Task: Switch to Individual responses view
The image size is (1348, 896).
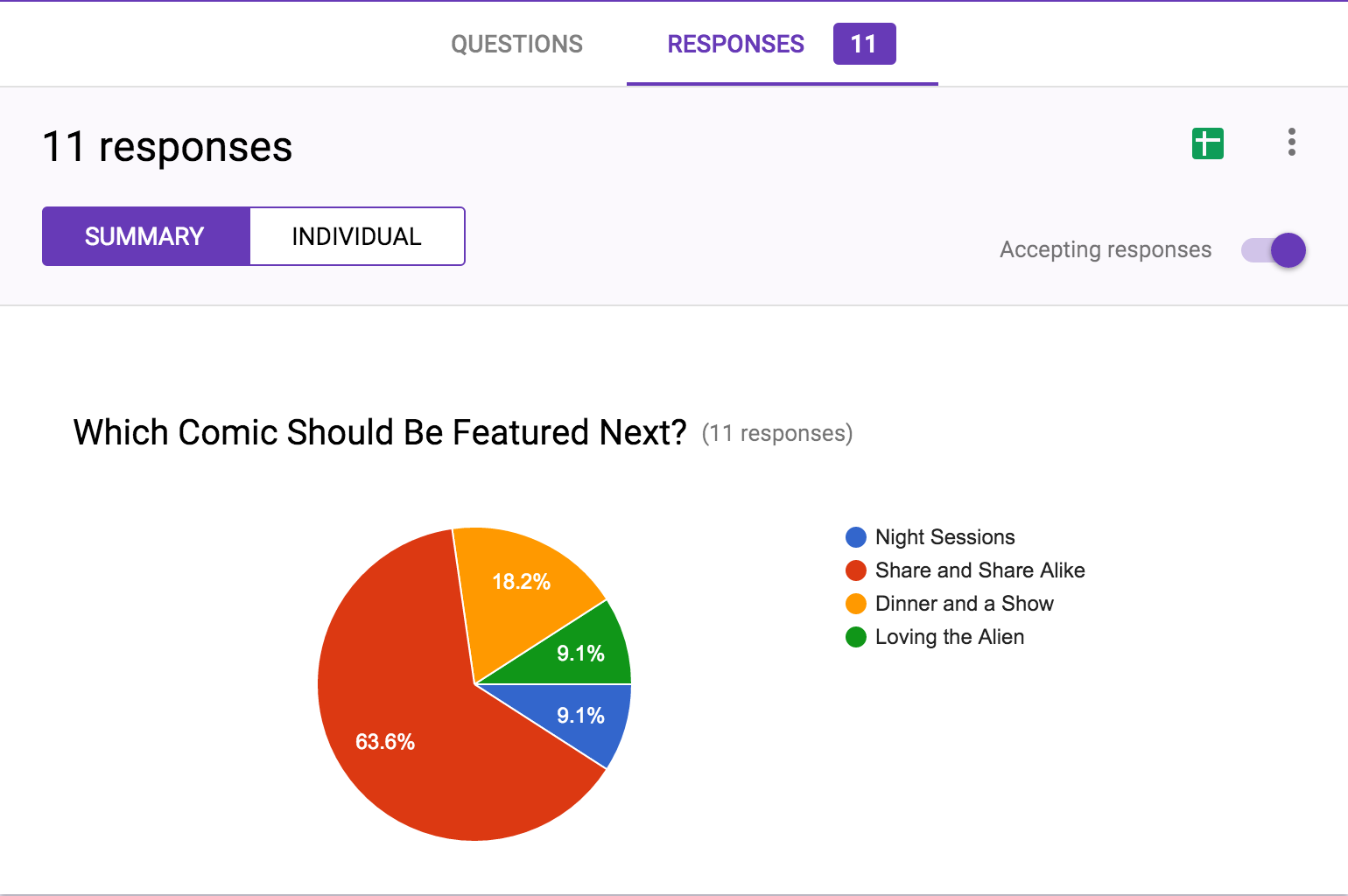Action: 357,236
